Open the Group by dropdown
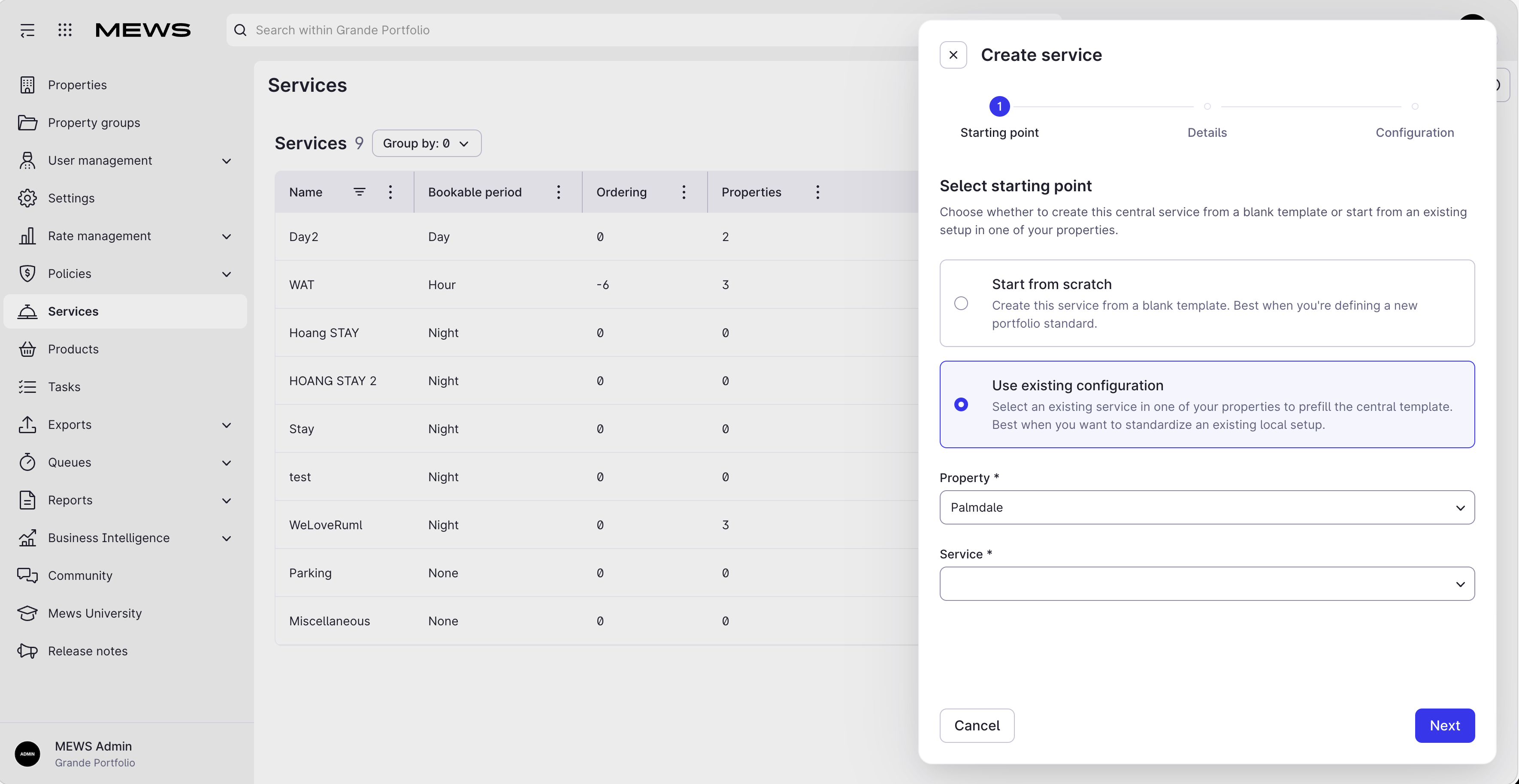Screen dimensions: 1519x784 [x=427, y=143]
